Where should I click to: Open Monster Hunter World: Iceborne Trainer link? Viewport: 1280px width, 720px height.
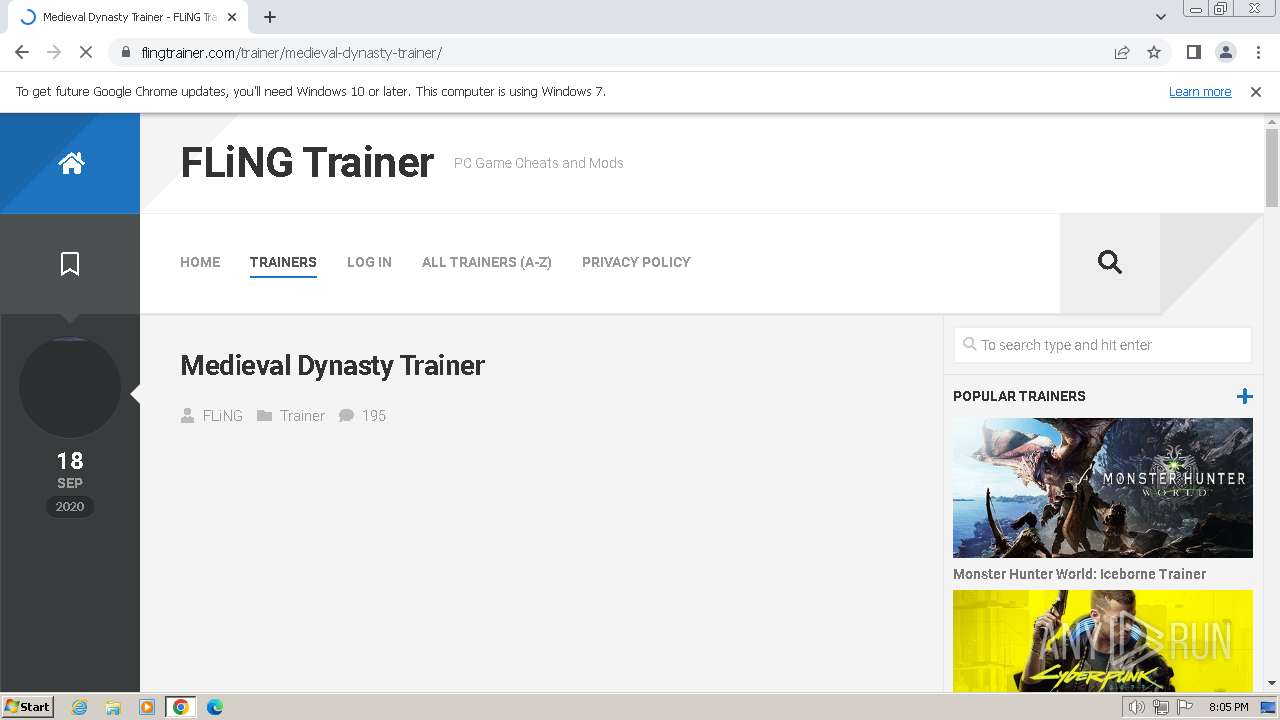pyautogui.click(x=1079, y=574)
